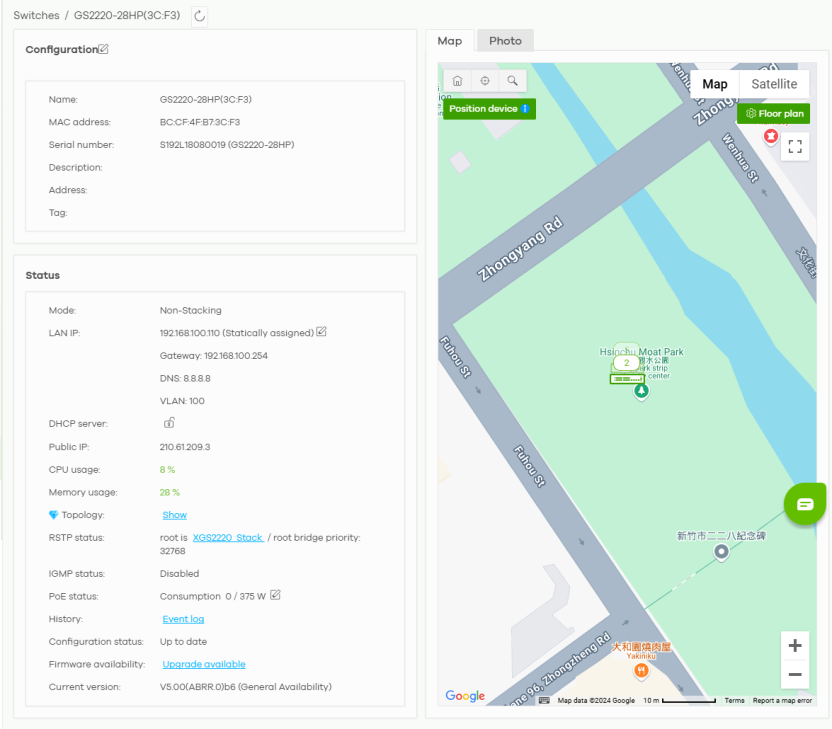Click the home icon on map toolbar
The image size is (832, 729).
point(457,81)
